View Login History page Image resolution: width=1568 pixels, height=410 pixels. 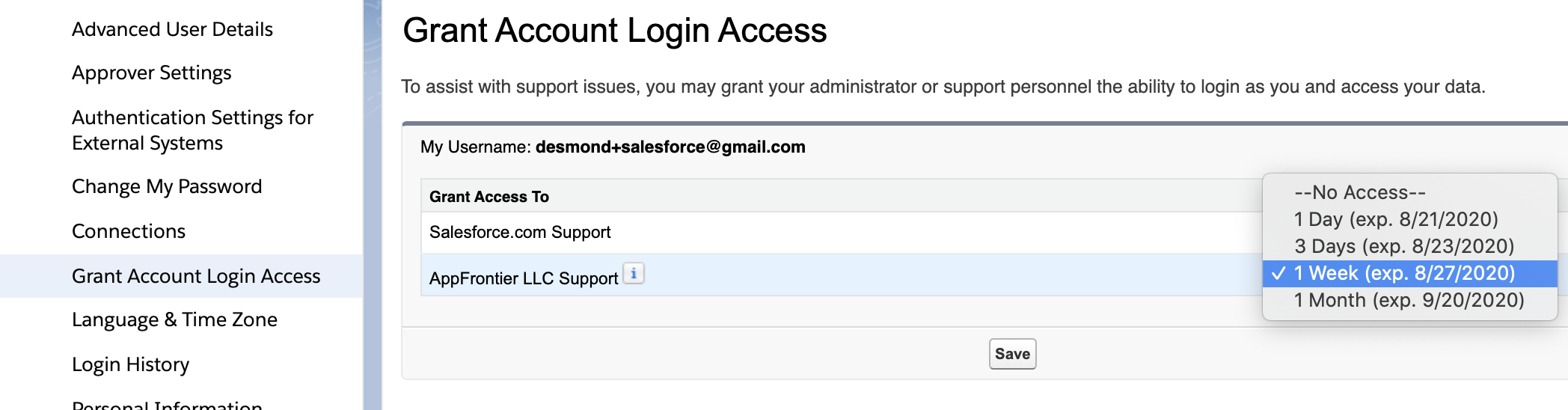tap(130, 364)
